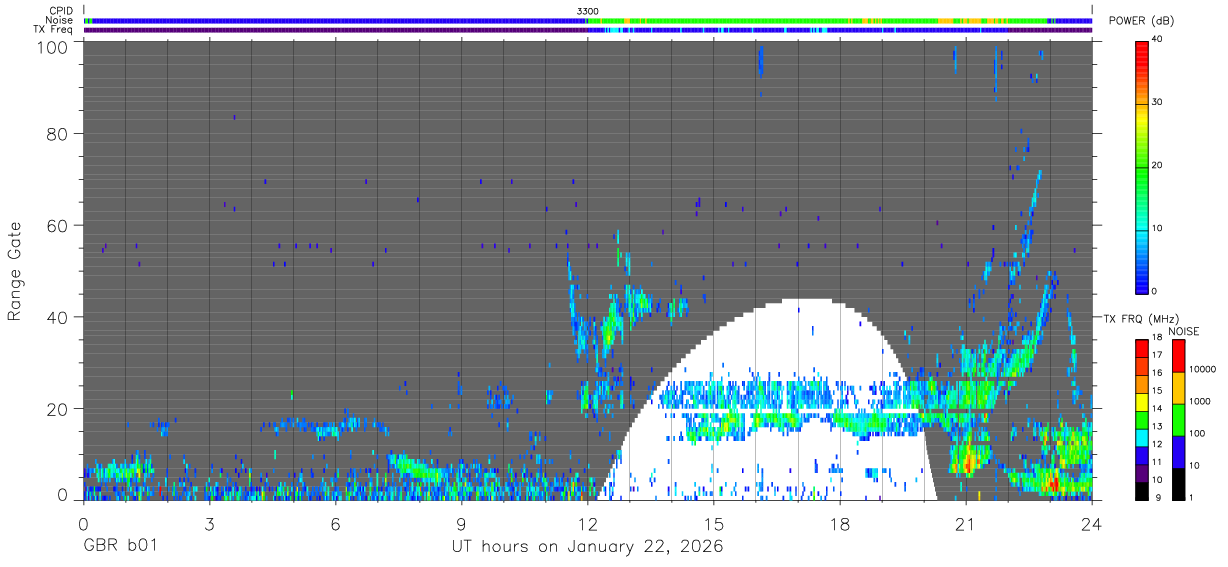
Task: Click the CPID value '3300'
Action: [588, 11]
